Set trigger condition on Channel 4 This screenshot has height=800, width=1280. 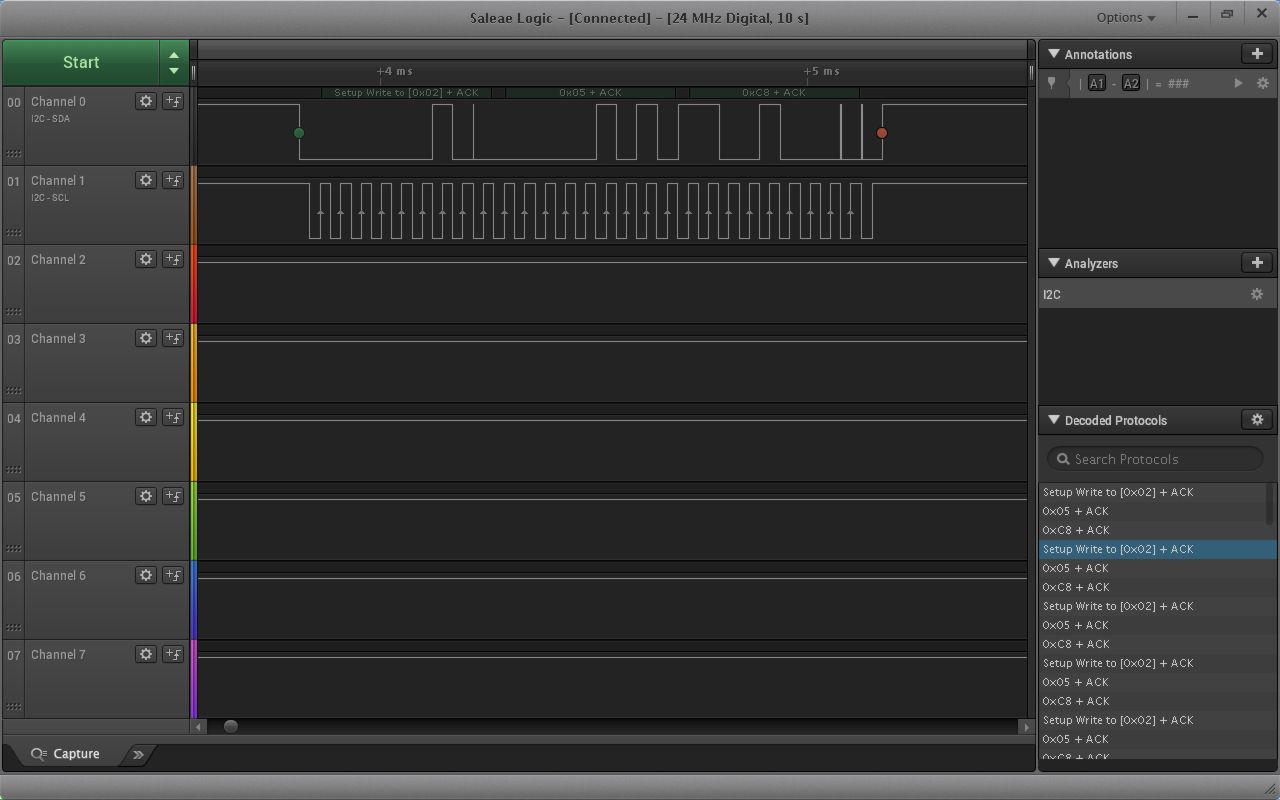click(173, 417)
